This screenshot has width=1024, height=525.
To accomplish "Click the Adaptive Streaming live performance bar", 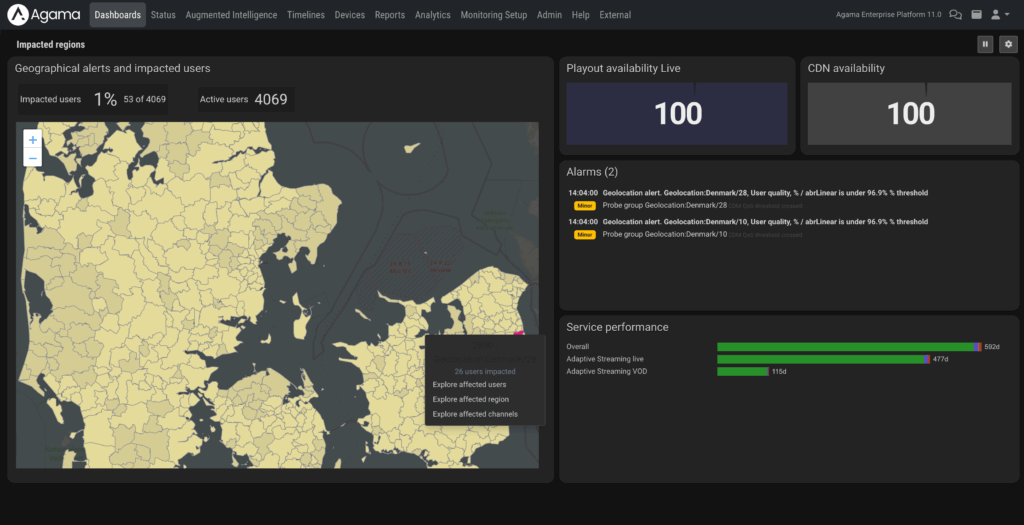I will (823, 359).
